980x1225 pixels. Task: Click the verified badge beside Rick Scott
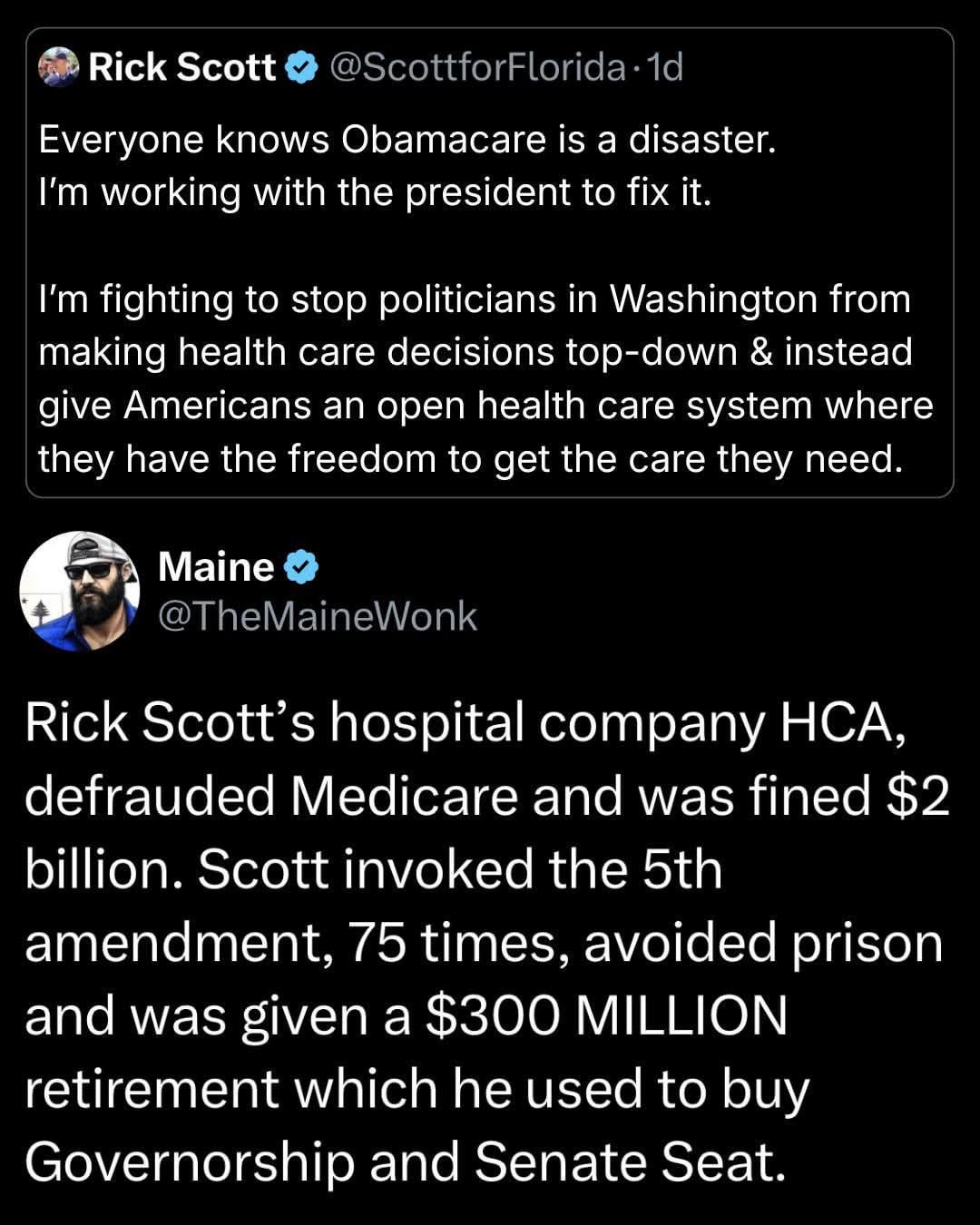click(302, 66)
